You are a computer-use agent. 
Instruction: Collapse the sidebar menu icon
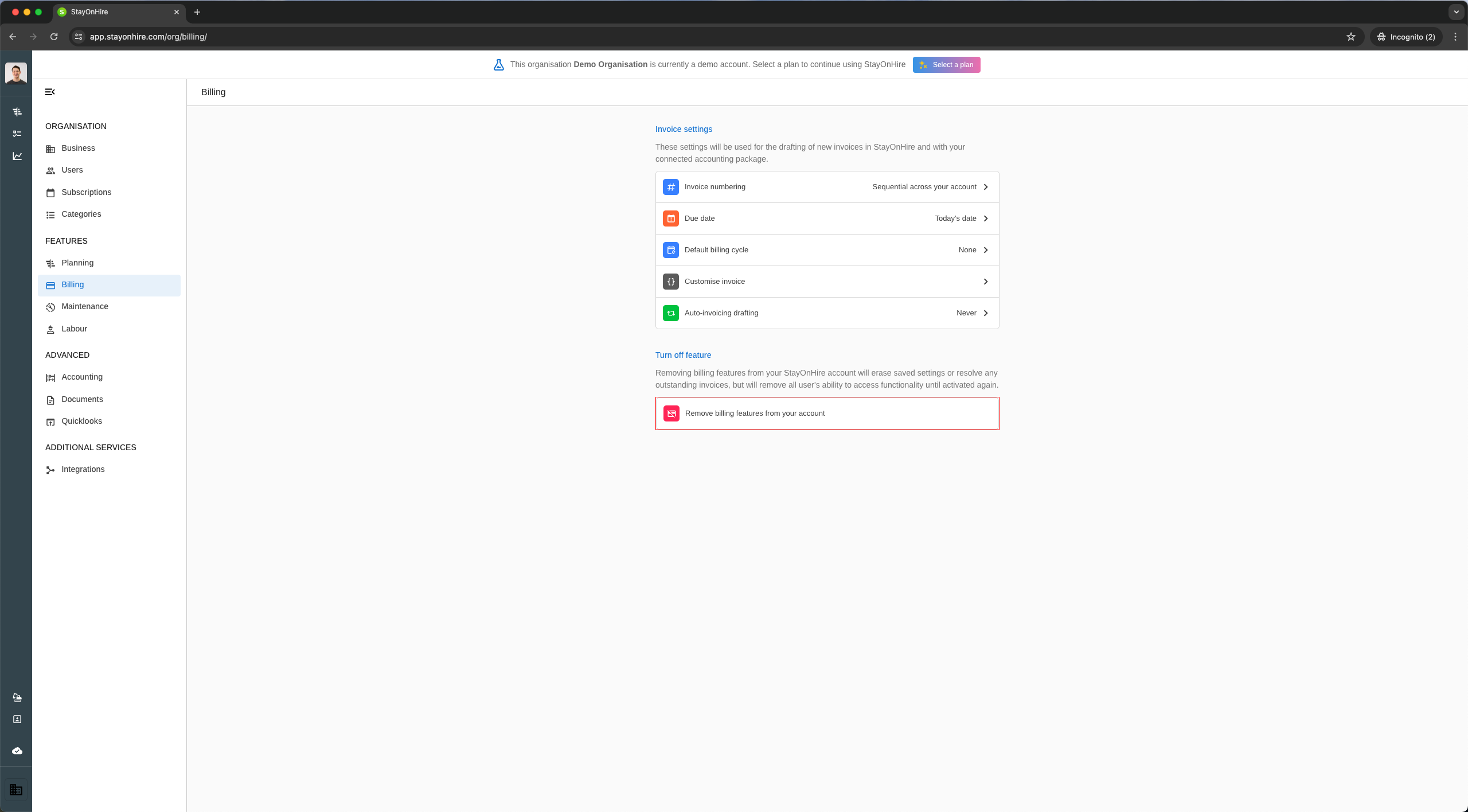pos(50,92)
